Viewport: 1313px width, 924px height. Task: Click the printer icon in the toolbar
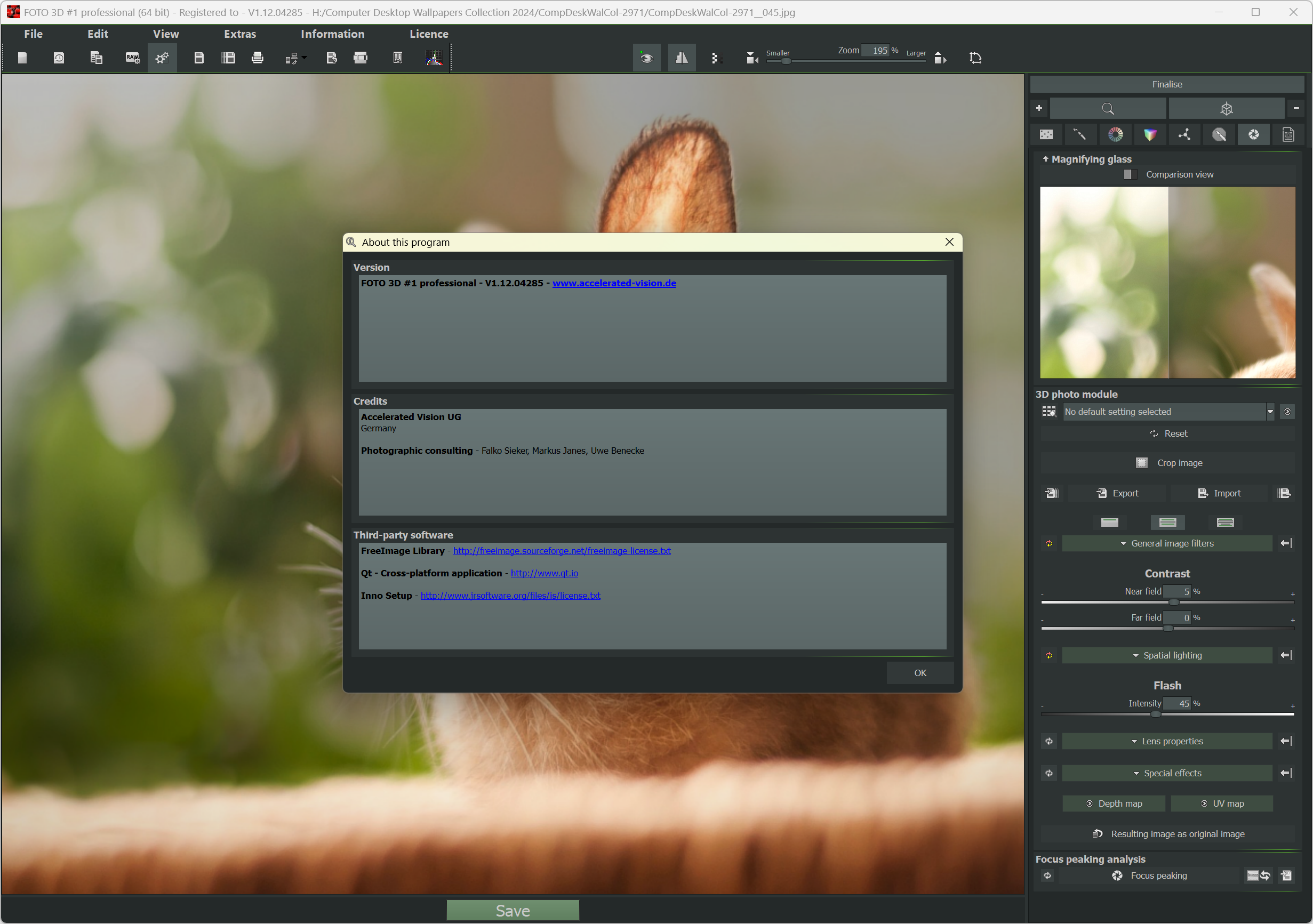pyautogui.click(x=258, y=58)
